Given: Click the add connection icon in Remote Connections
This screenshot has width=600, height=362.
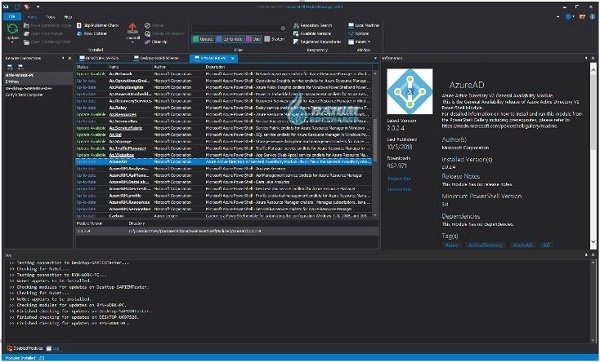Looking at the screenshot, I should [x=10, y=67].
